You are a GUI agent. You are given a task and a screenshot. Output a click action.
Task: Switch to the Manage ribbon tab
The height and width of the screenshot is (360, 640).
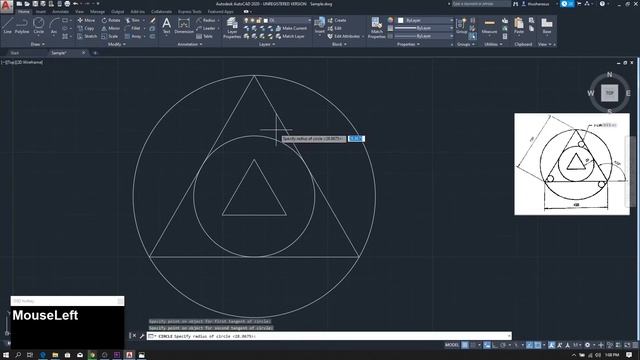click(x=97, y=11)
